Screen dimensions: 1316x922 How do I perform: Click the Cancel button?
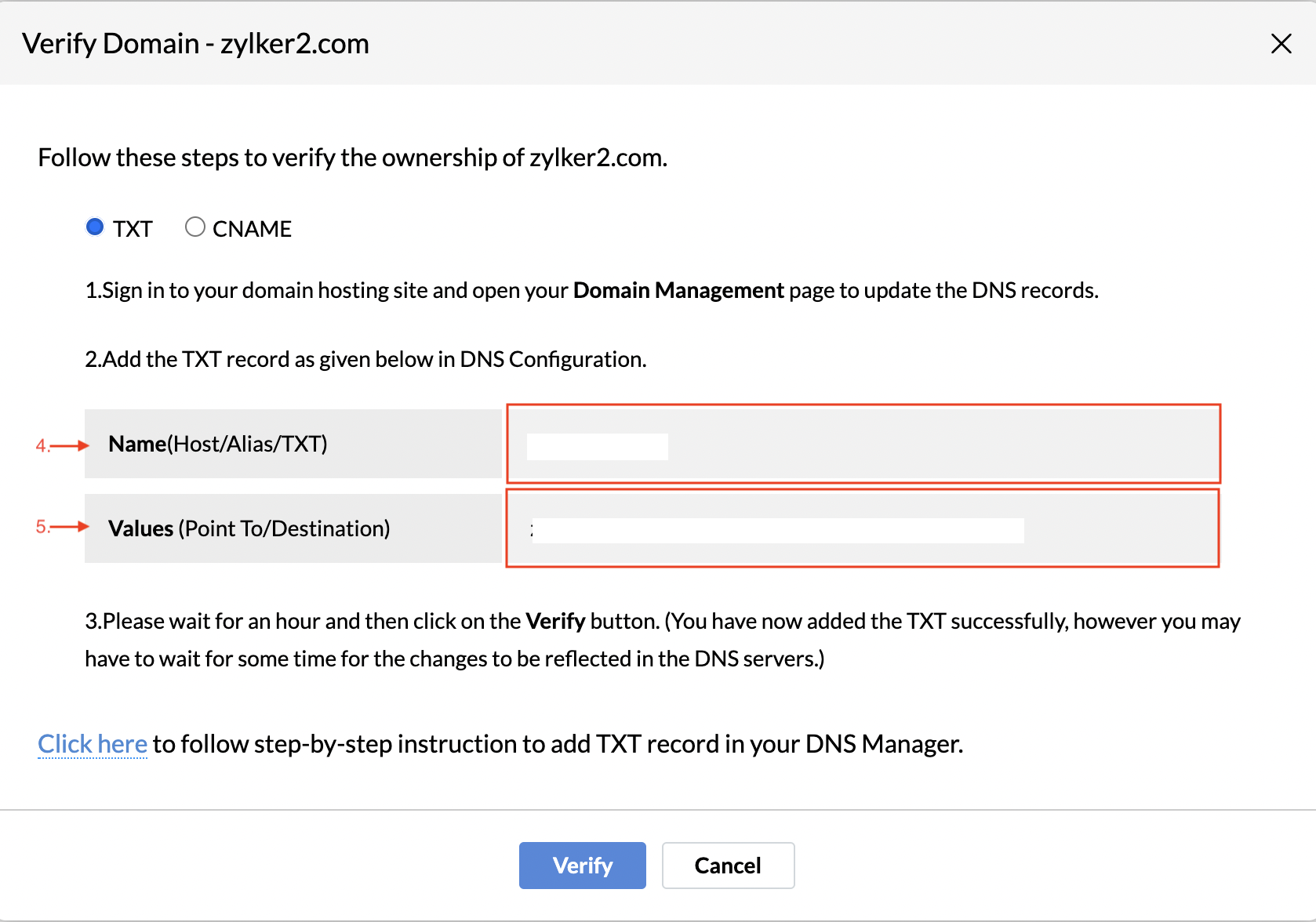point(728,866)
